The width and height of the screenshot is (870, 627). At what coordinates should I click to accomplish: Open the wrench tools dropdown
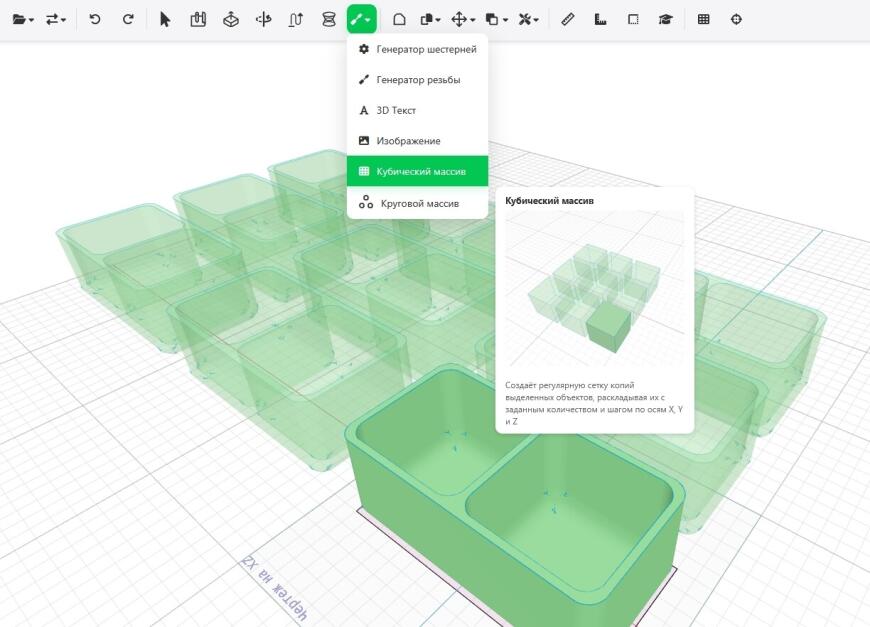(x=529, y=19)
